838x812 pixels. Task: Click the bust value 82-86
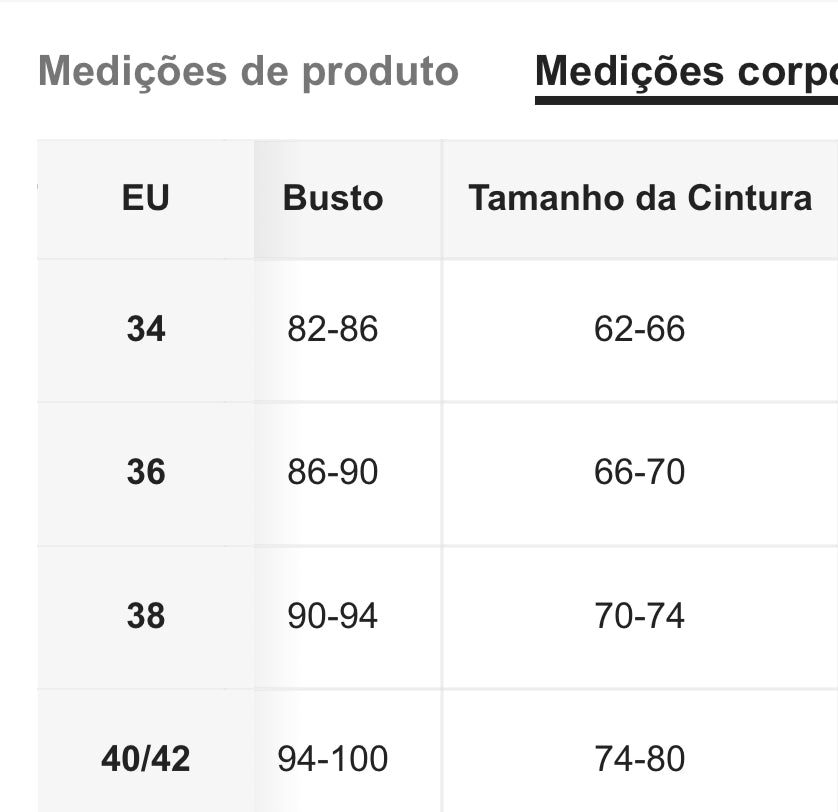tap(332, 328)
